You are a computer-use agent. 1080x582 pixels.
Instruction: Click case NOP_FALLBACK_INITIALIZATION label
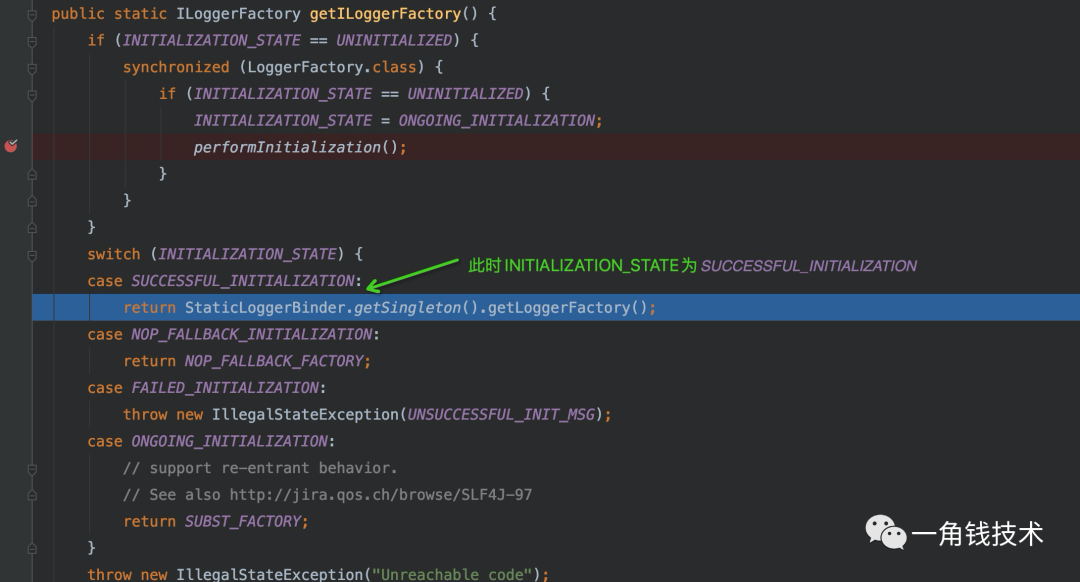click(x=233, y=335)
